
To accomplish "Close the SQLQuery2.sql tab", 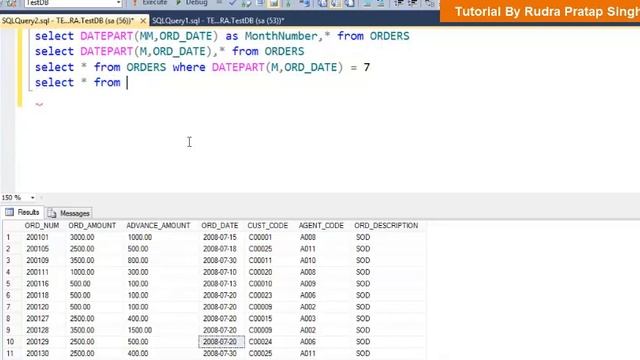I will click(x=143, y=20).
